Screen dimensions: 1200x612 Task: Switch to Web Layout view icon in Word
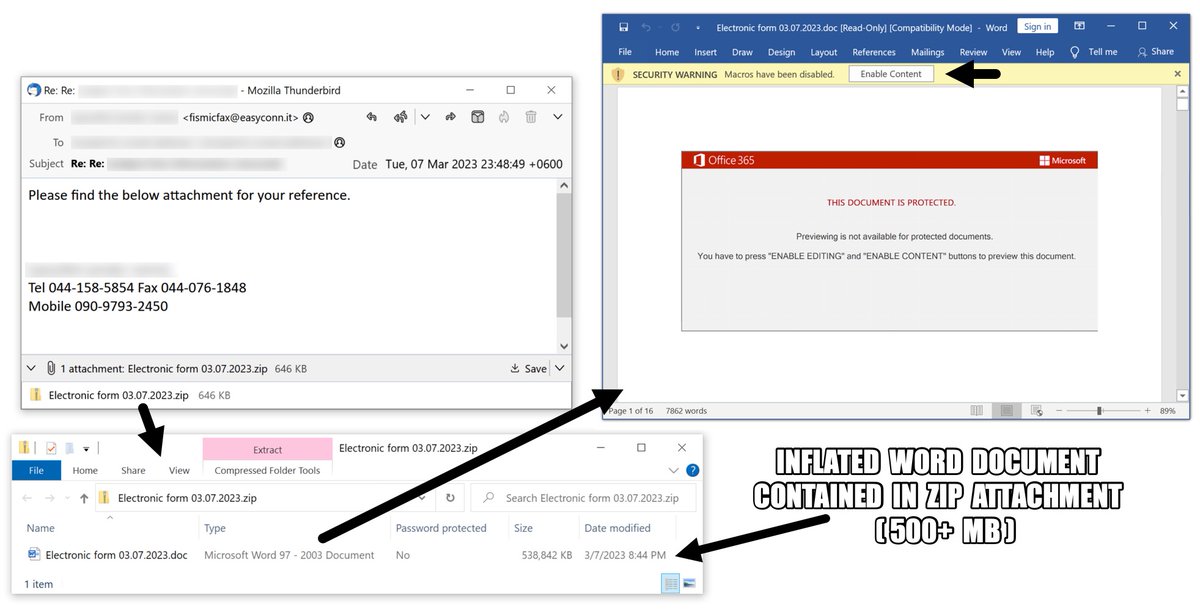tap(1037, 411)
